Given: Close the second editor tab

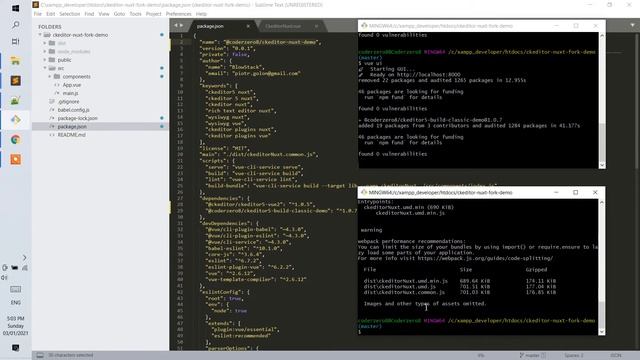Looking at the screenshot, I should pyautogui.click(x=316, y=26).
